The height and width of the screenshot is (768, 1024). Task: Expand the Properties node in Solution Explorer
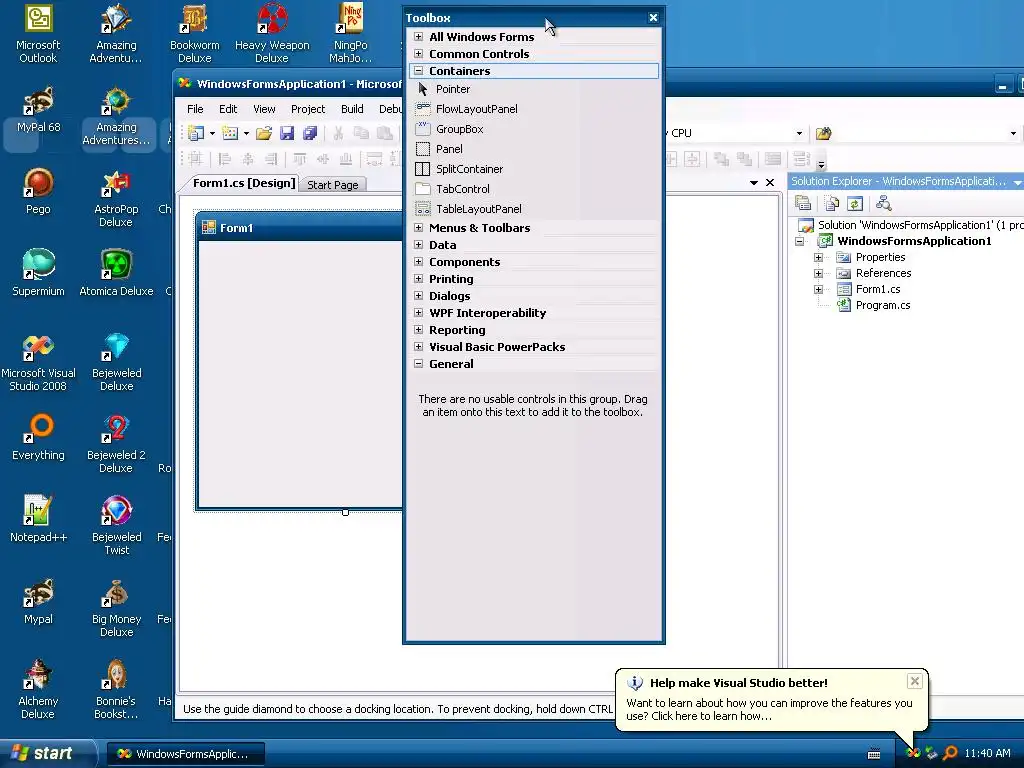click(x=818, y=257)
